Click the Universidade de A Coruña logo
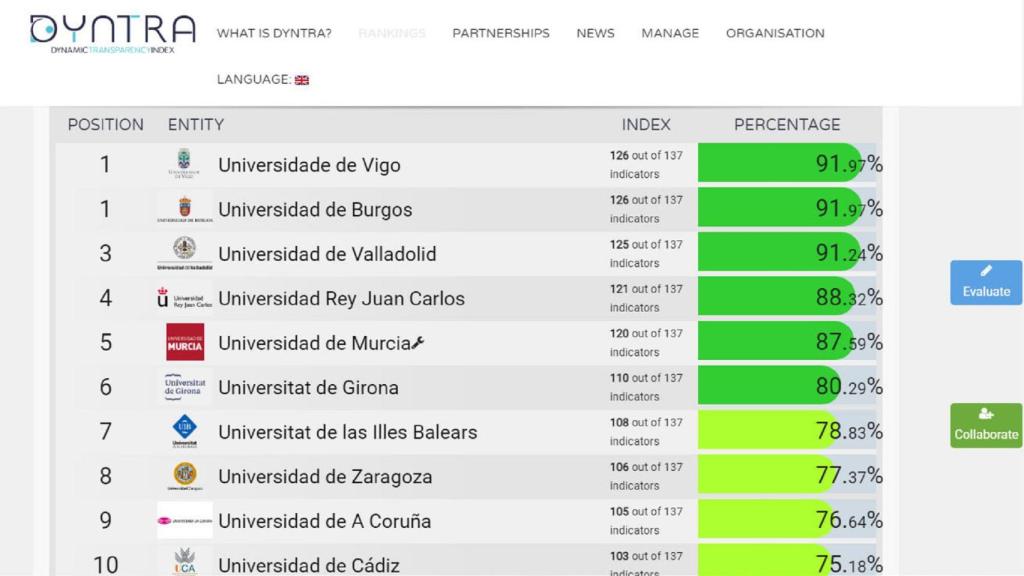The height and width of the screenshot is (576, 1024). tap(184, 519)
